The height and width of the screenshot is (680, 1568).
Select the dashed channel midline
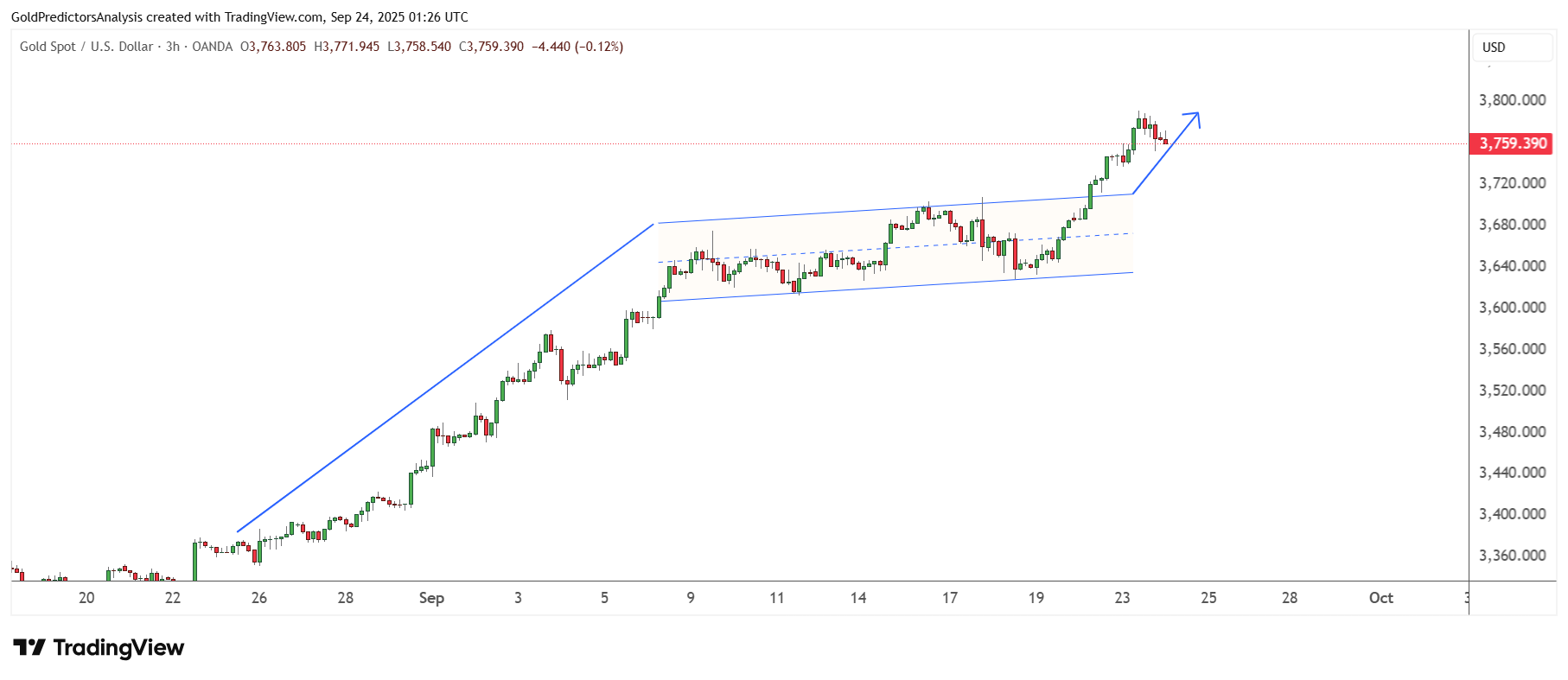click(895, 247)
